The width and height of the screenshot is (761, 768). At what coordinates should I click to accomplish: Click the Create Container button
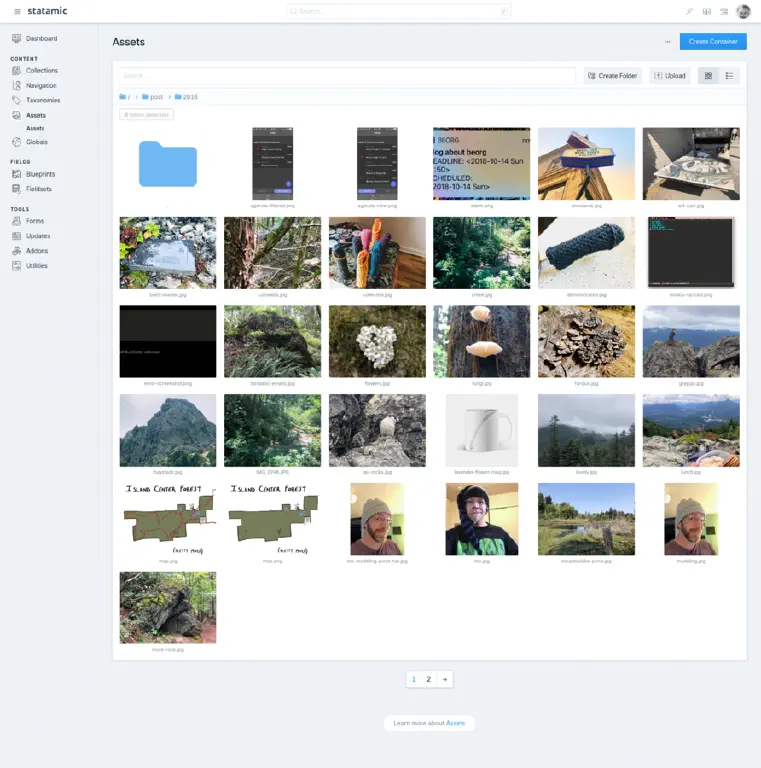click(713, 42)
